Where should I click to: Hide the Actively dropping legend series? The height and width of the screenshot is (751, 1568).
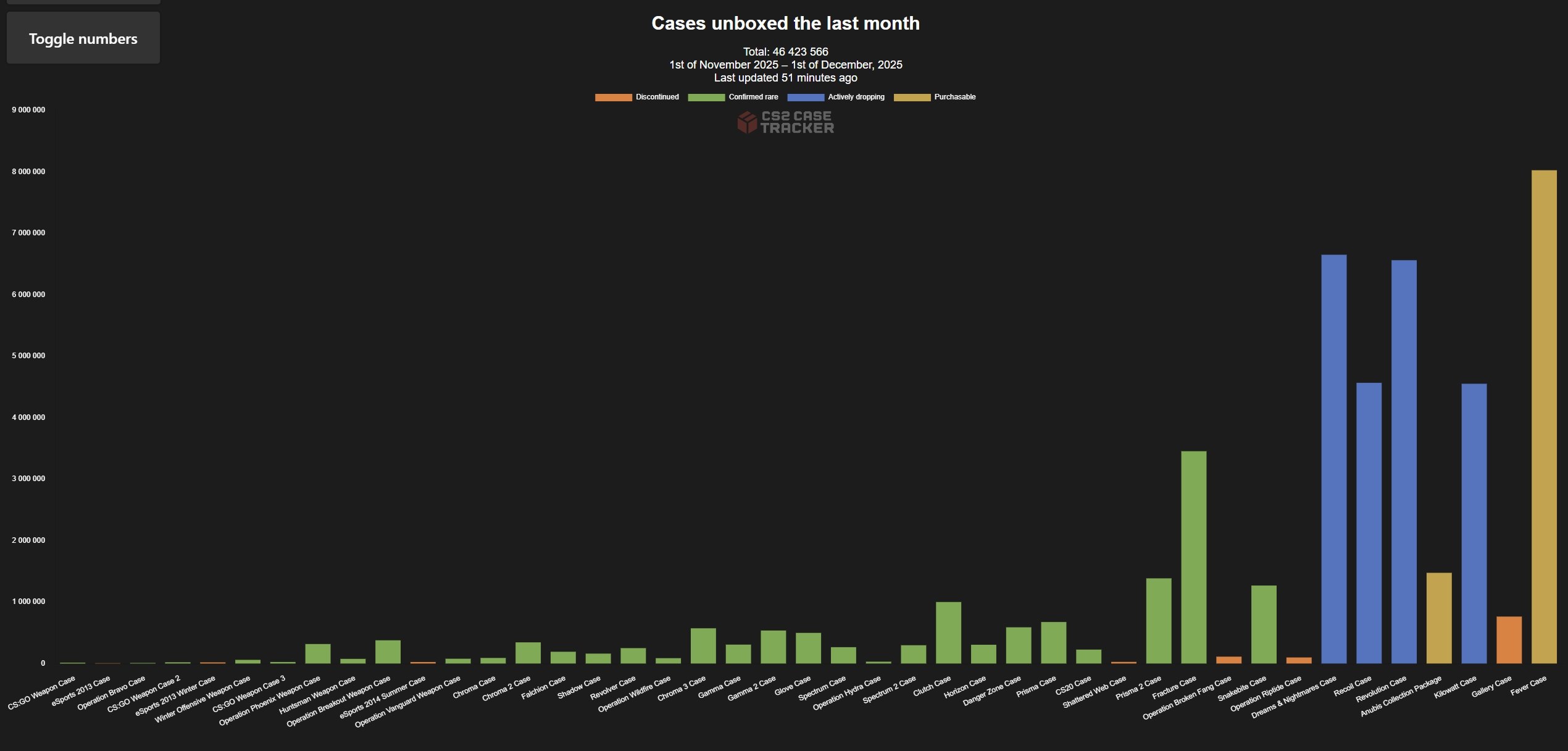click(805, 97)
